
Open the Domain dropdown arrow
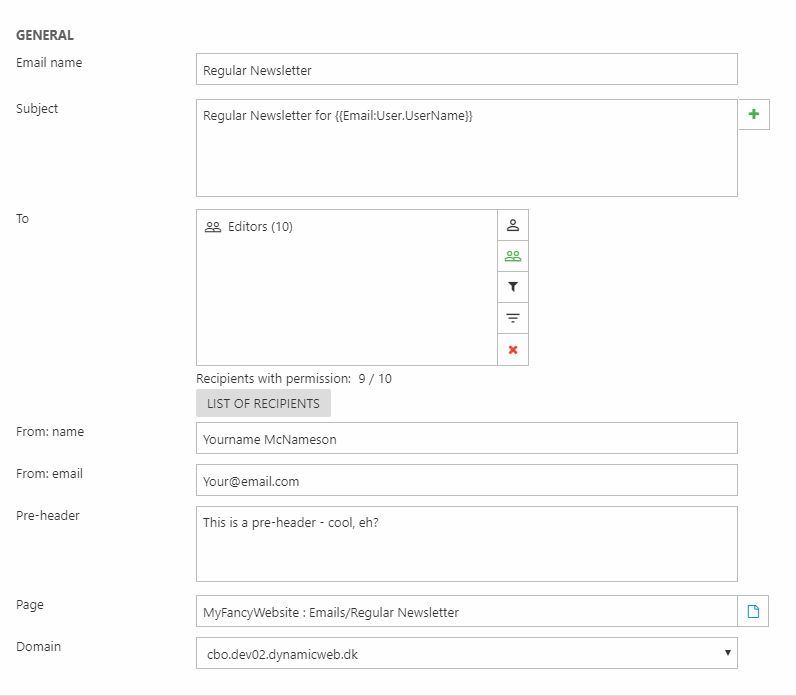tap(727, 653)
